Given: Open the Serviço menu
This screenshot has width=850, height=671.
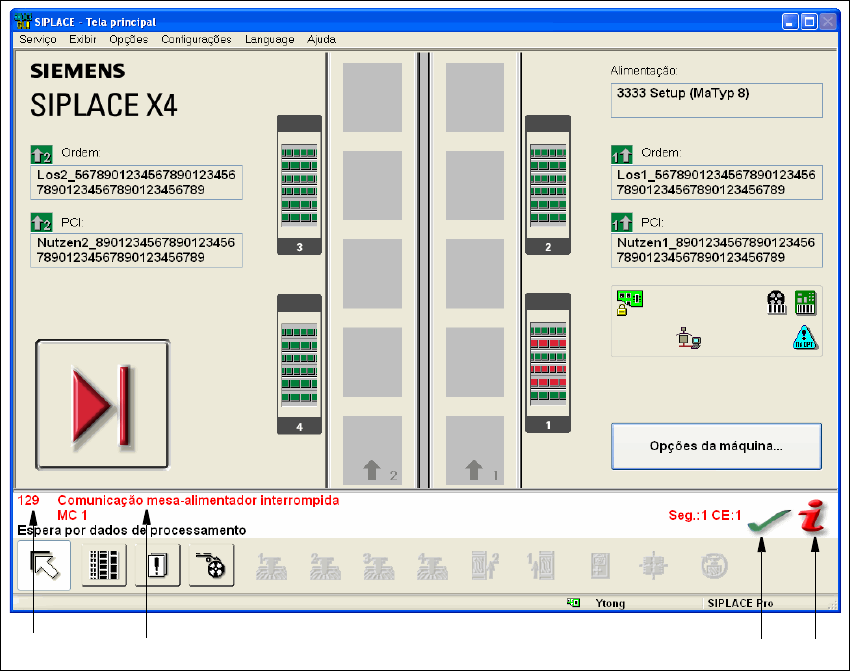Looking at the screenshot, I should point(37,40).
